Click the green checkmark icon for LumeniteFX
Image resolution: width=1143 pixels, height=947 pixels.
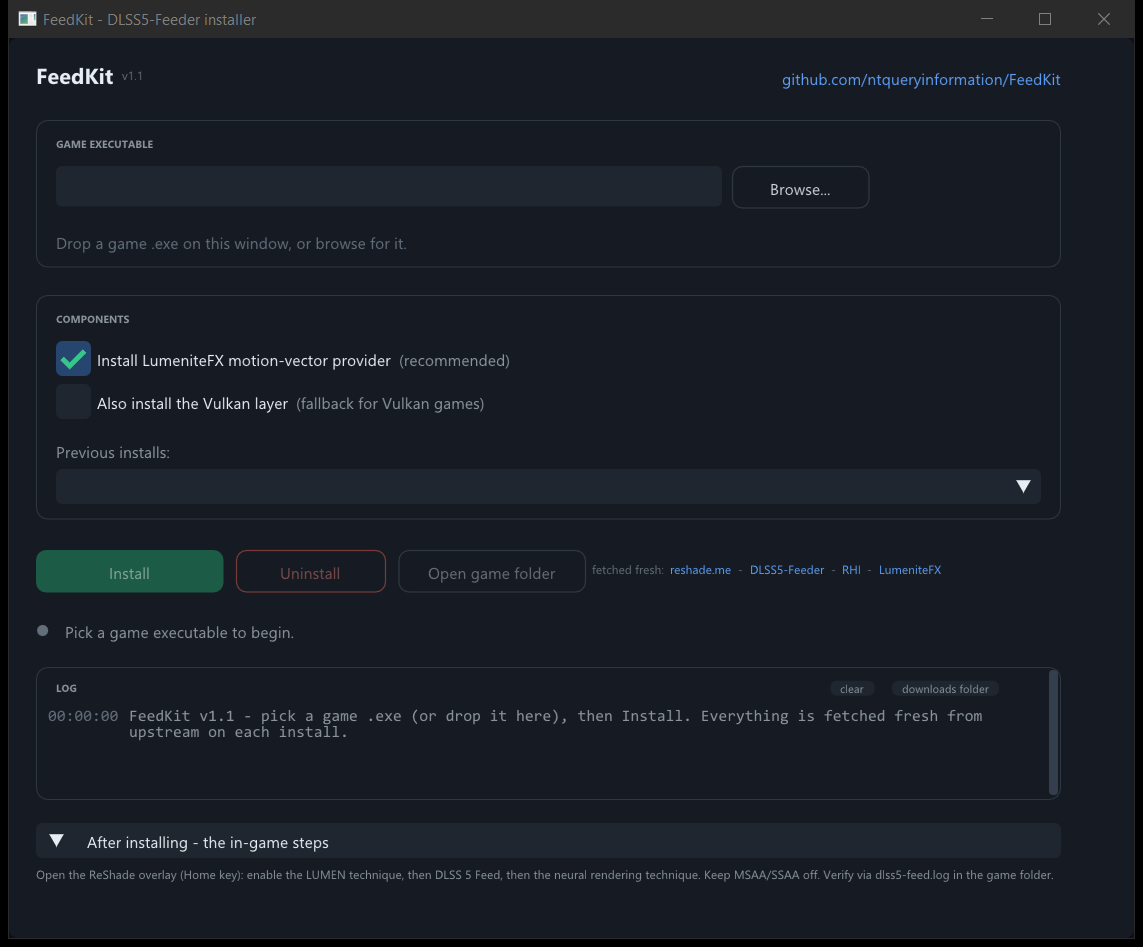coord(73,359)
